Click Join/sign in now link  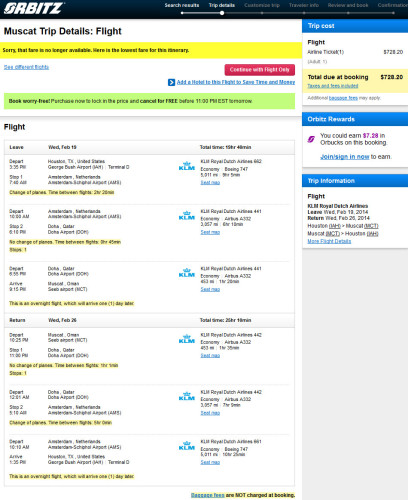pos(345,157)
